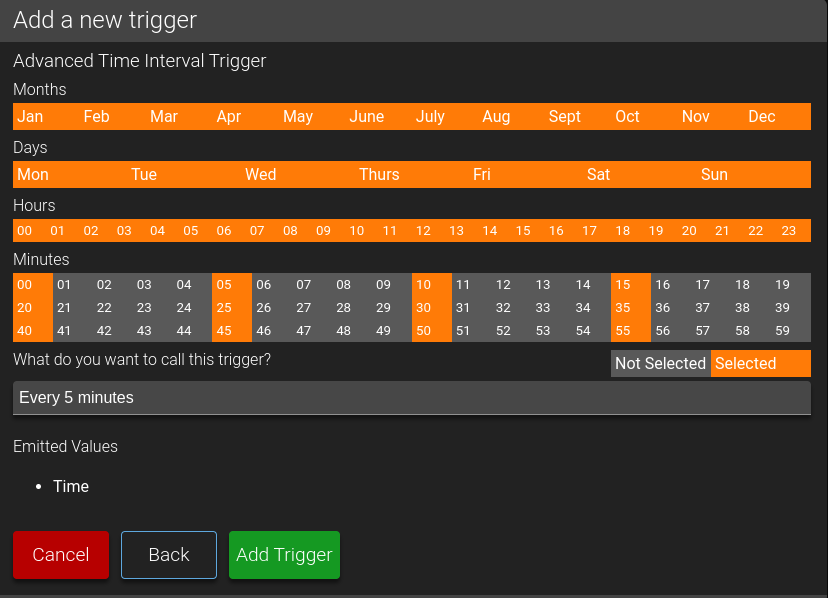The width and height of the screenshot is (828, 598).
Task: Toggle the Jan month cell
Action: coord(30,117)
